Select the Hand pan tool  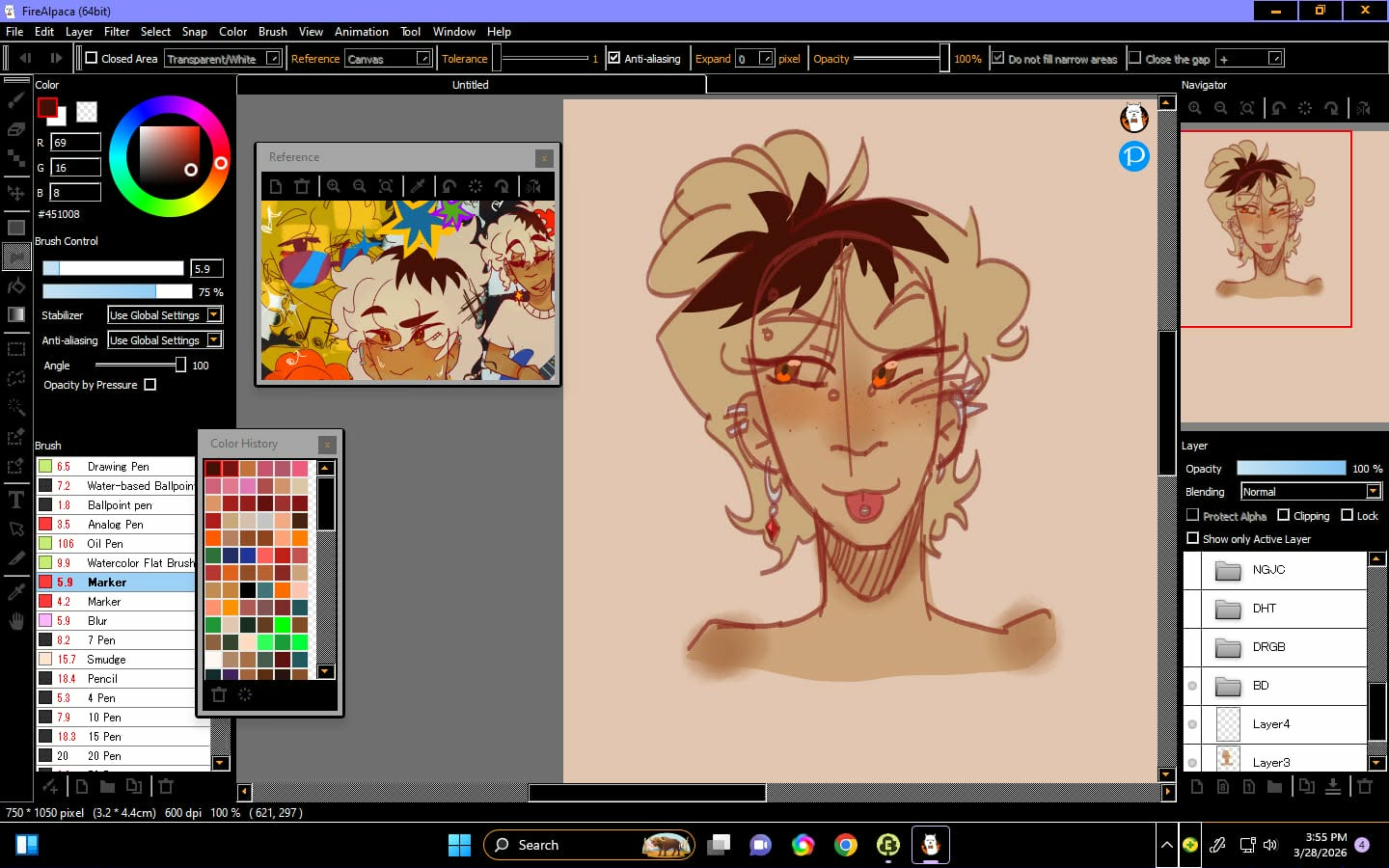coord(16,621)
